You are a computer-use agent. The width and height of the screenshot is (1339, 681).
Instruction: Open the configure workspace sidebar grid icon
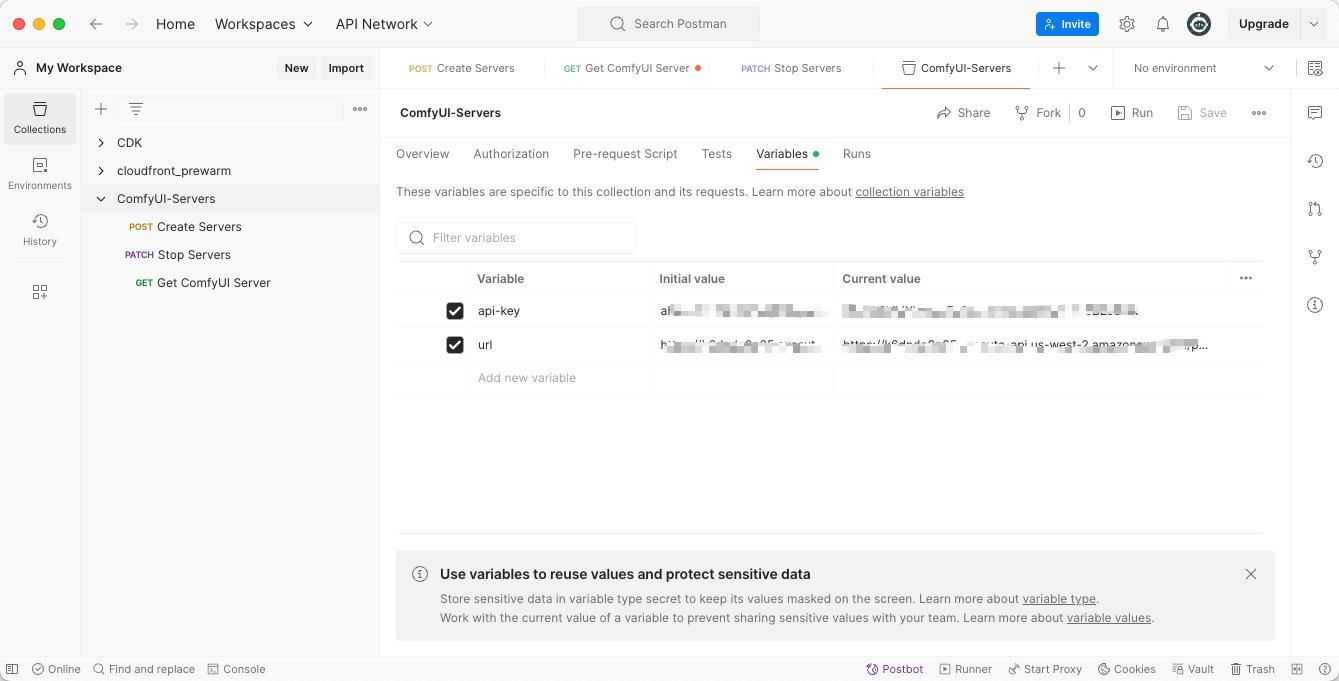(x=40, y=292)
